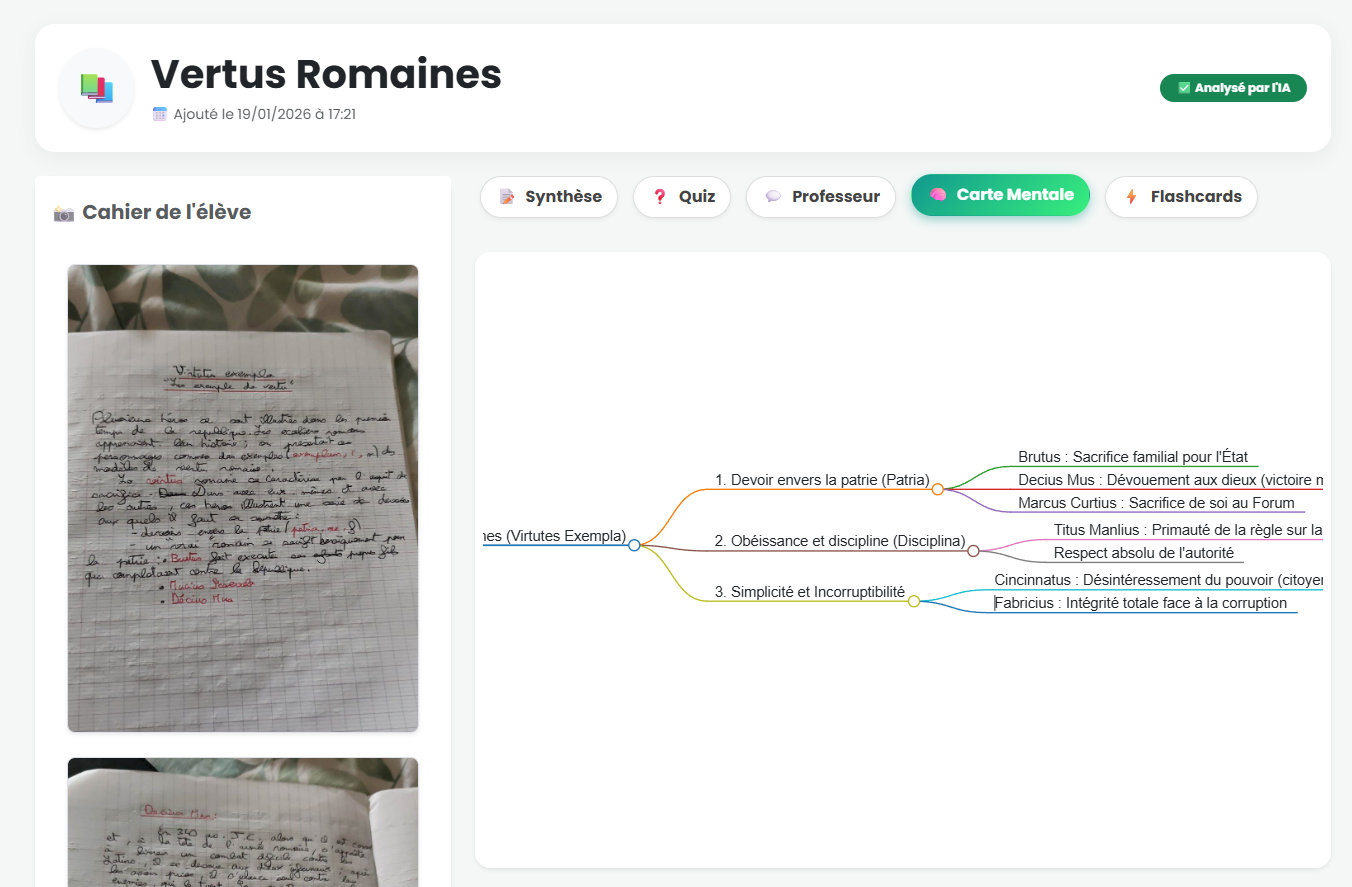Click the lightning bolt icon for Flashcards
1352x887 pixels.
[x=1132, y=197]
